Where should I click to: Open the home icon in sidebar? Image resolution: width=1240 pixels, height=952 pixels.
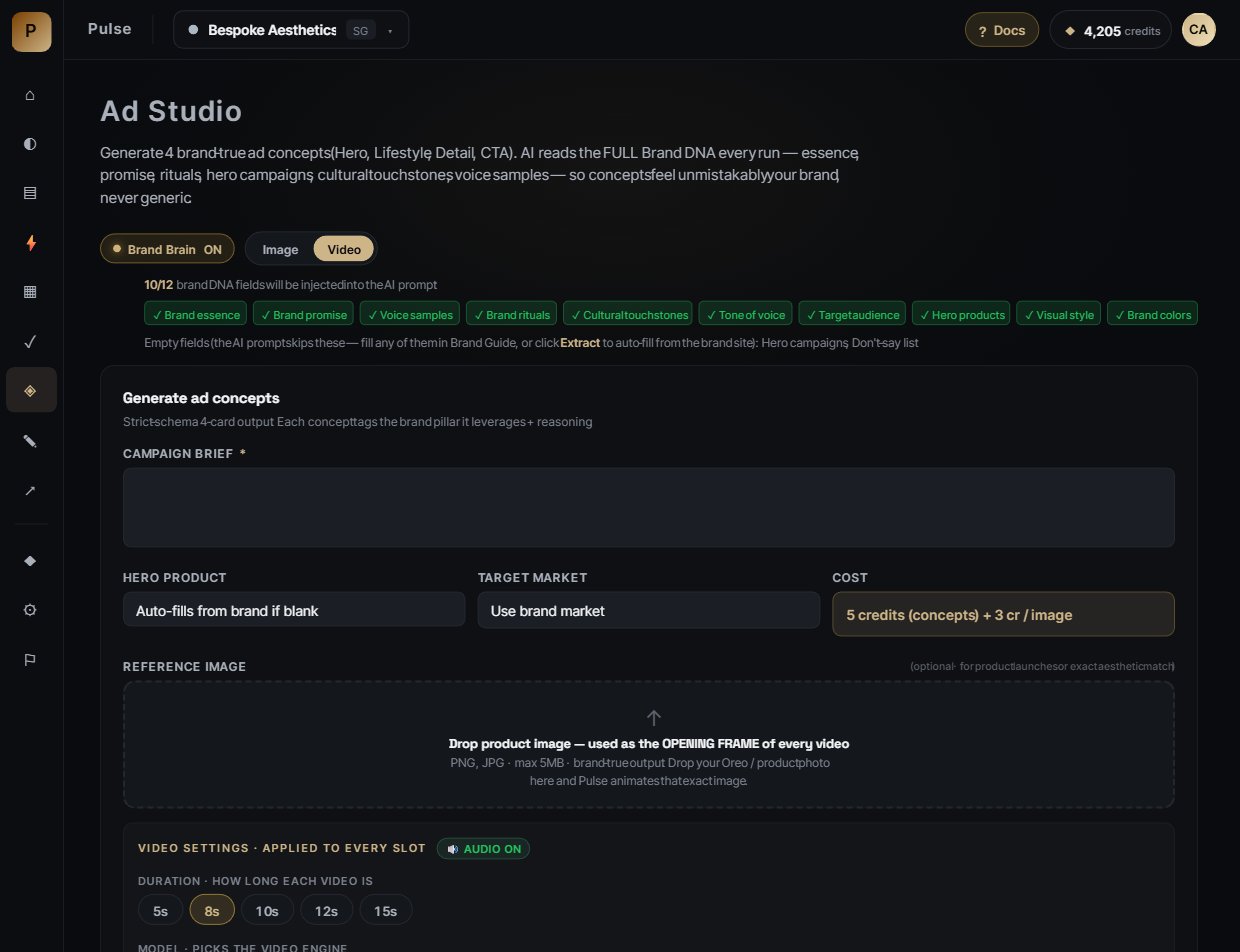click(30, 95)
